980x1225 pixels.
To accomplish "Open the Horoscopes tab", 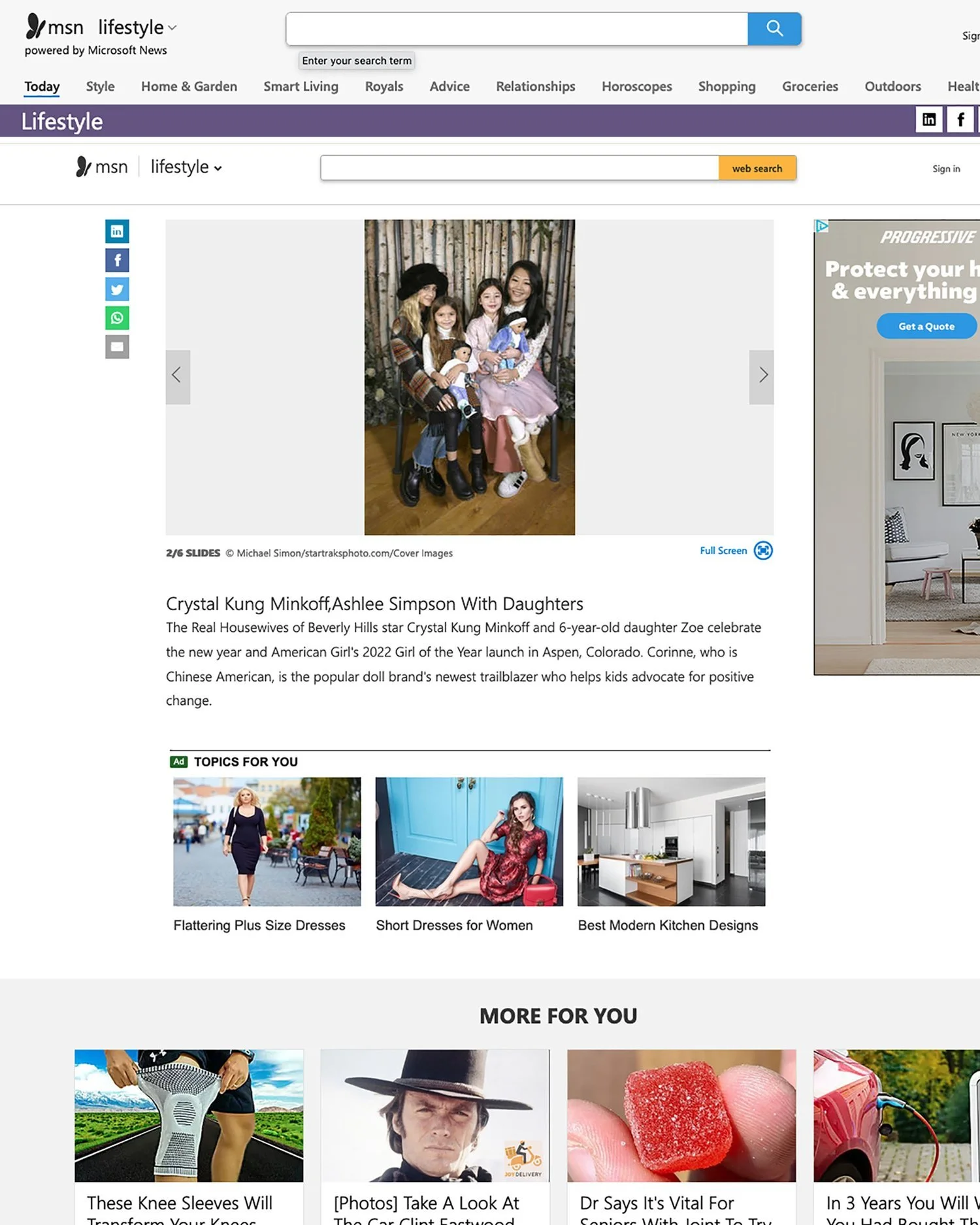I will [637, 86].
